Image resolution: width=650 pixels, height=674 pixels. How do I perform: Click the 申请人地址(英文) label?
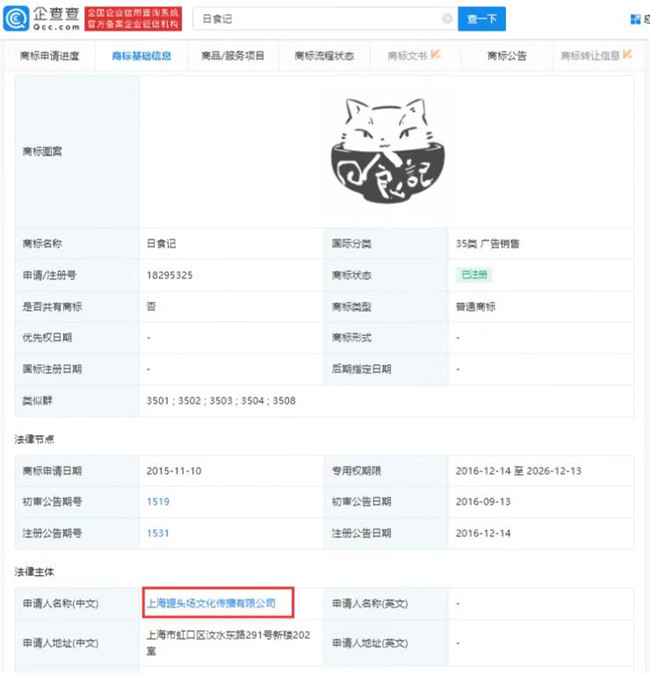[370, 643]
